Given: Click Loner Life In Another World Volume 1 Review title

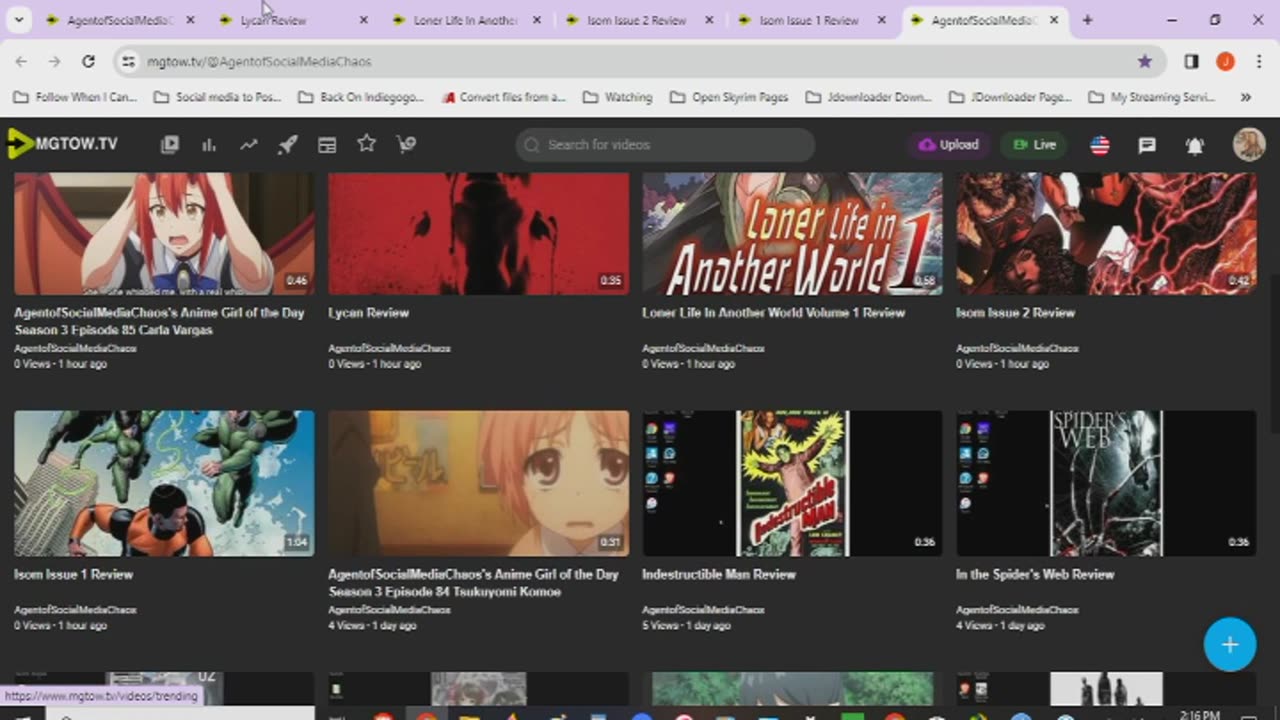Looking at the screenshot, I should pyautogui.click(x=773, y=313).
